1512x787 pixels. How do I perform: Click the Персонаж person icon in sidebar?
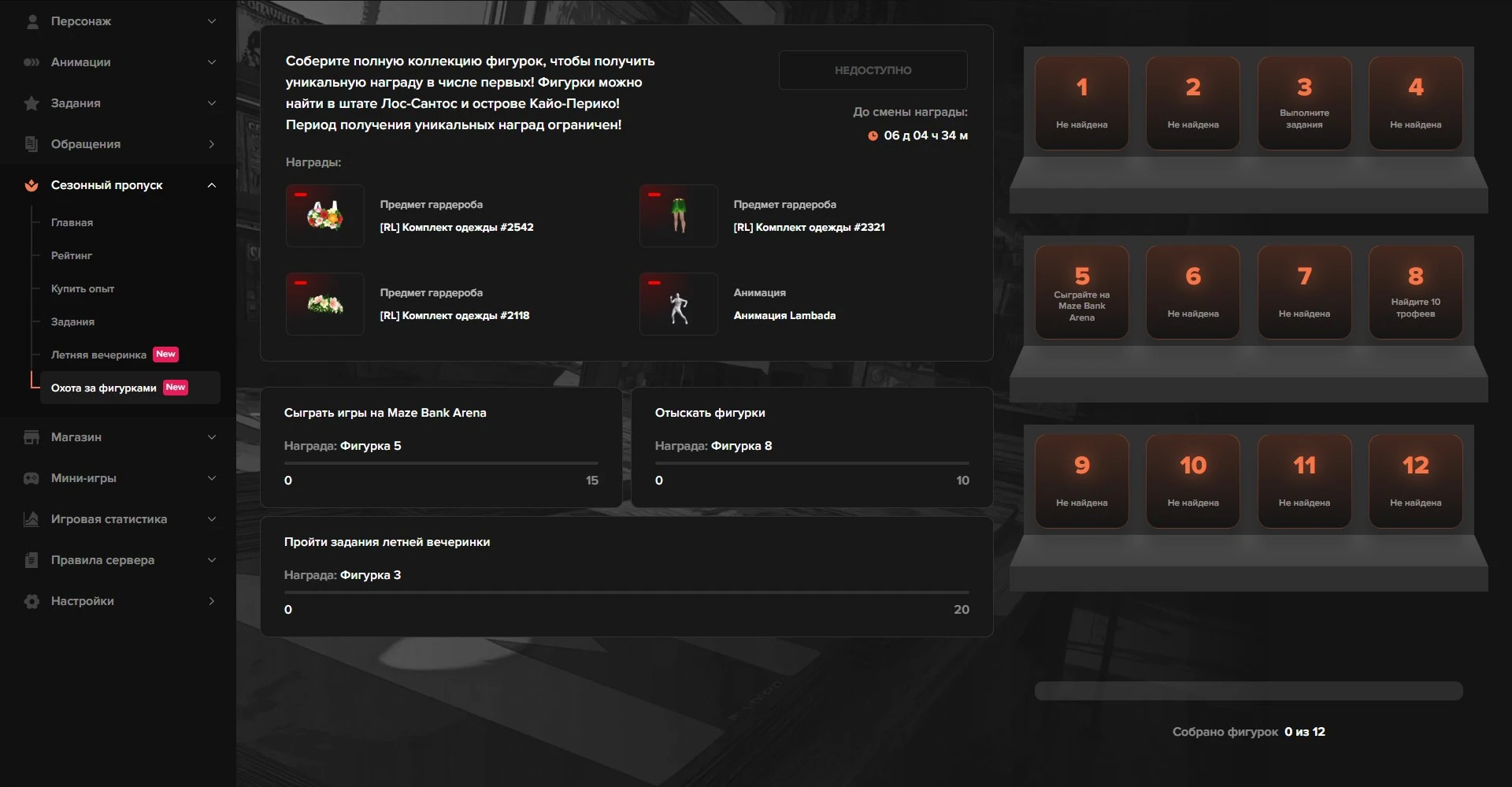(31, 21)
